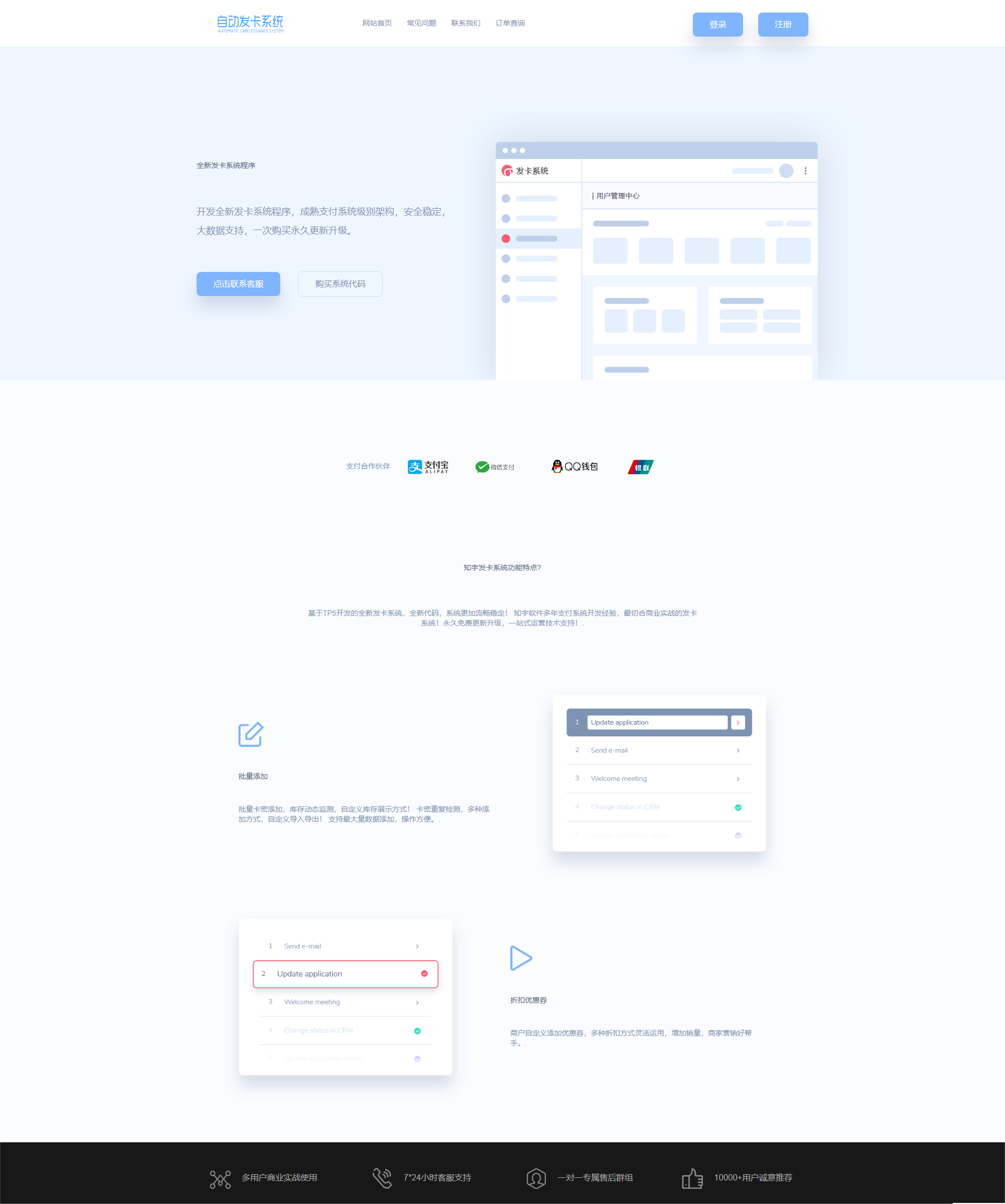Click the 点击联系客服 contact button
This screenshot has height=1204, width=1005.
pyautogui.click(x=238, y=283)
